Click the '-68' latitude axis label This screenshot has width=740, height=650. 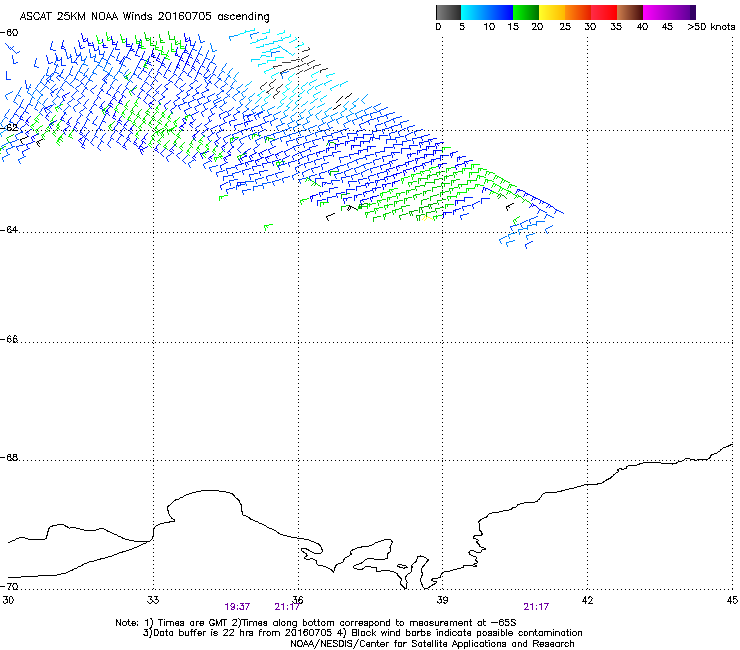click(x=9, y=458)
